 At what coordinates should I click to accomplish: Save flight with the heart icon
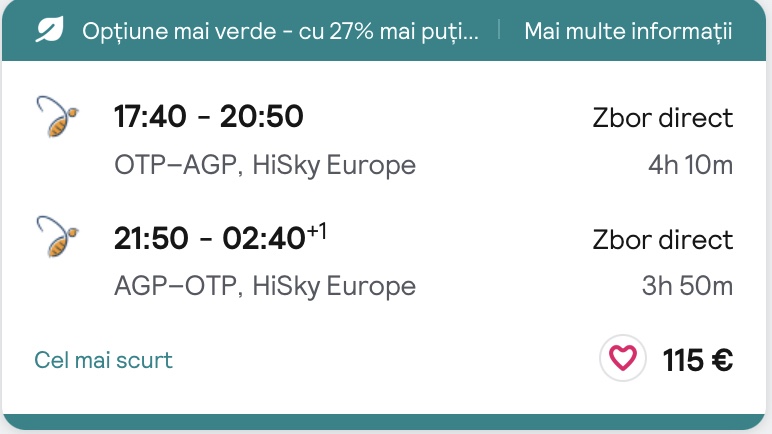(623, 359)
